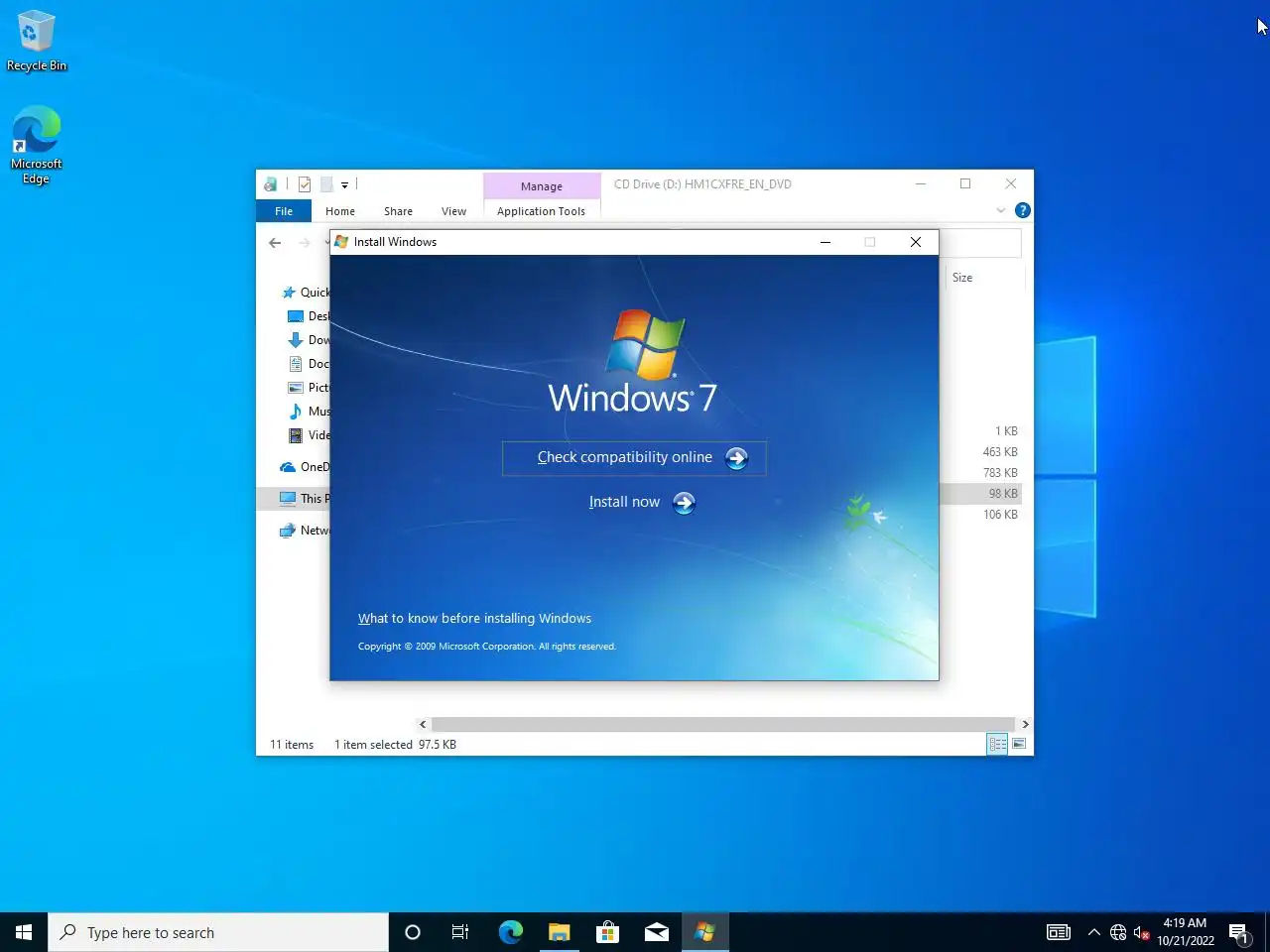The height and width of the screenshot is (952, 1270).
Task: Open Application Tools ribbon tab
Action: (x=541, y=211)
